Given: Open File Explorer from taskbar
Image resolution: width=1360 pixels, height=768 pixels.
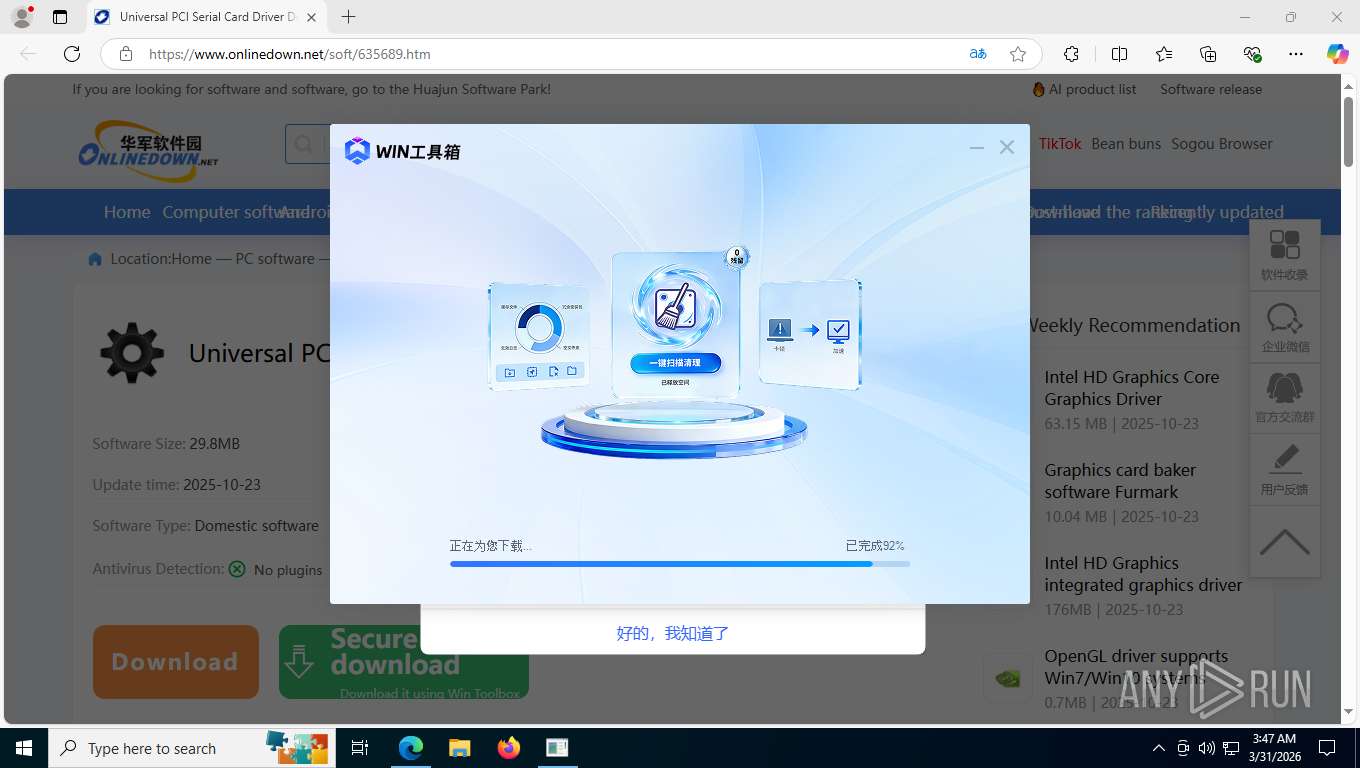Looking at the screenshot, I should 459,748.
